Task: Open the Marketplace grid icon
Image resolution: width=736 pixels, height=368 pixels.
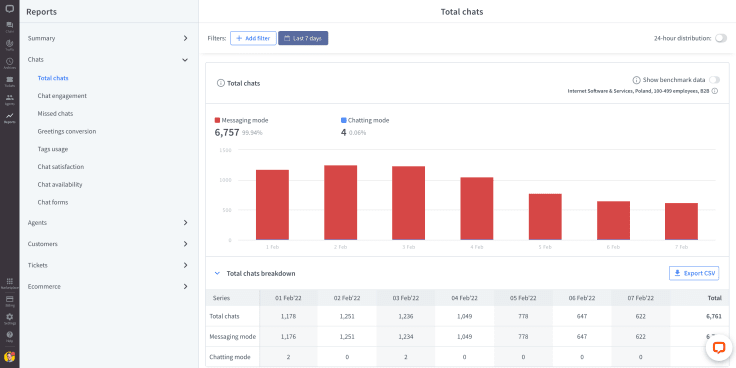Action: coord(9,283)
